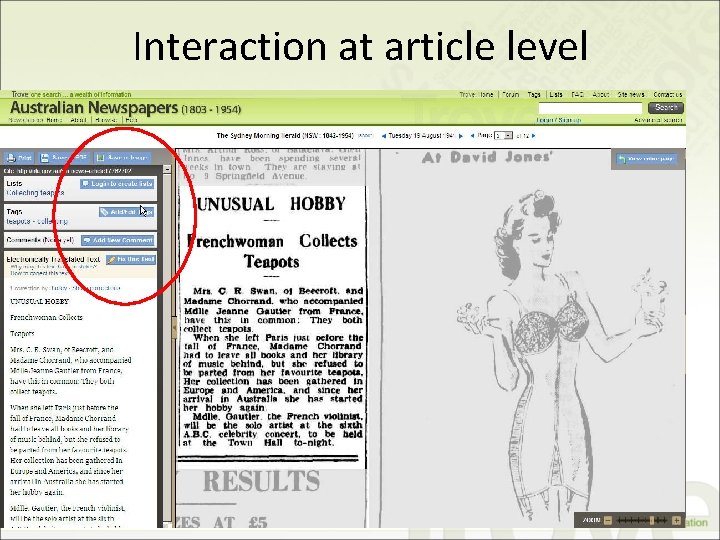Click the Save as PDF button
This screenshot has width=720, height=540.
pos(63,158)
